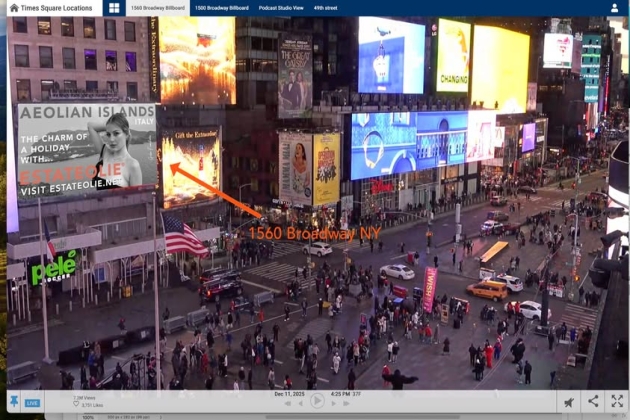Enter fullscreen with the expand icon
630x420 pixels.
click(x=617, y=401)
